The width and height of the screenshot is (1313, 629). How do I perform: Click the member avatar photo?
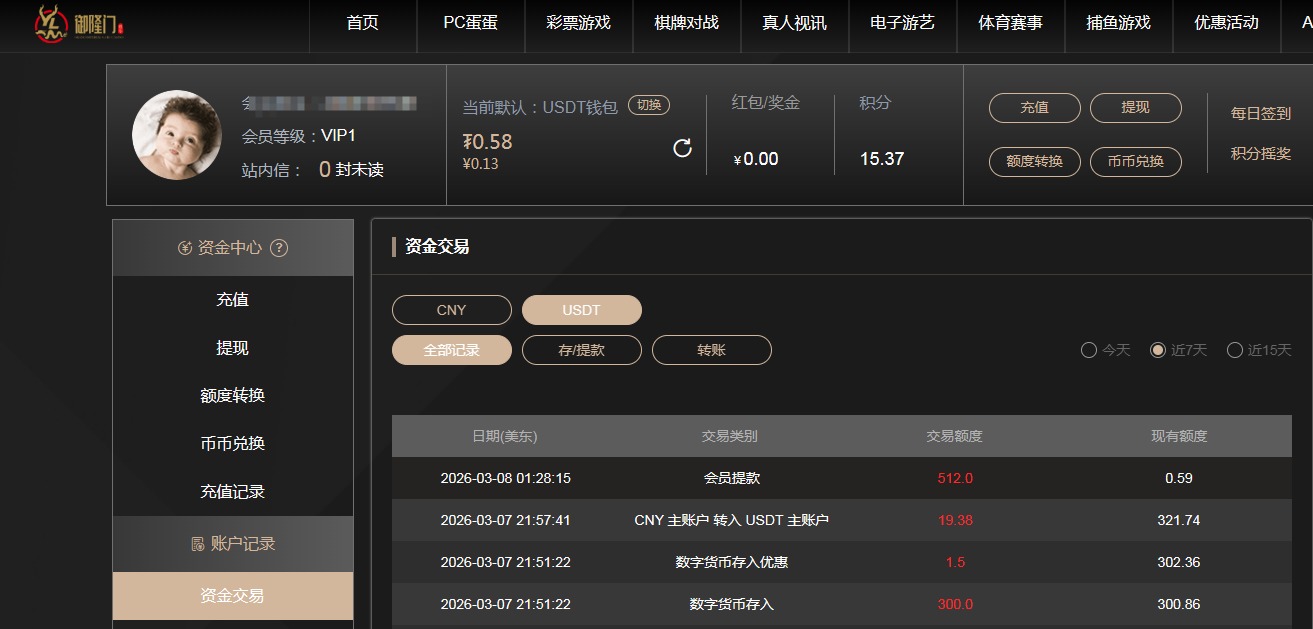click(x=177, y=135)
